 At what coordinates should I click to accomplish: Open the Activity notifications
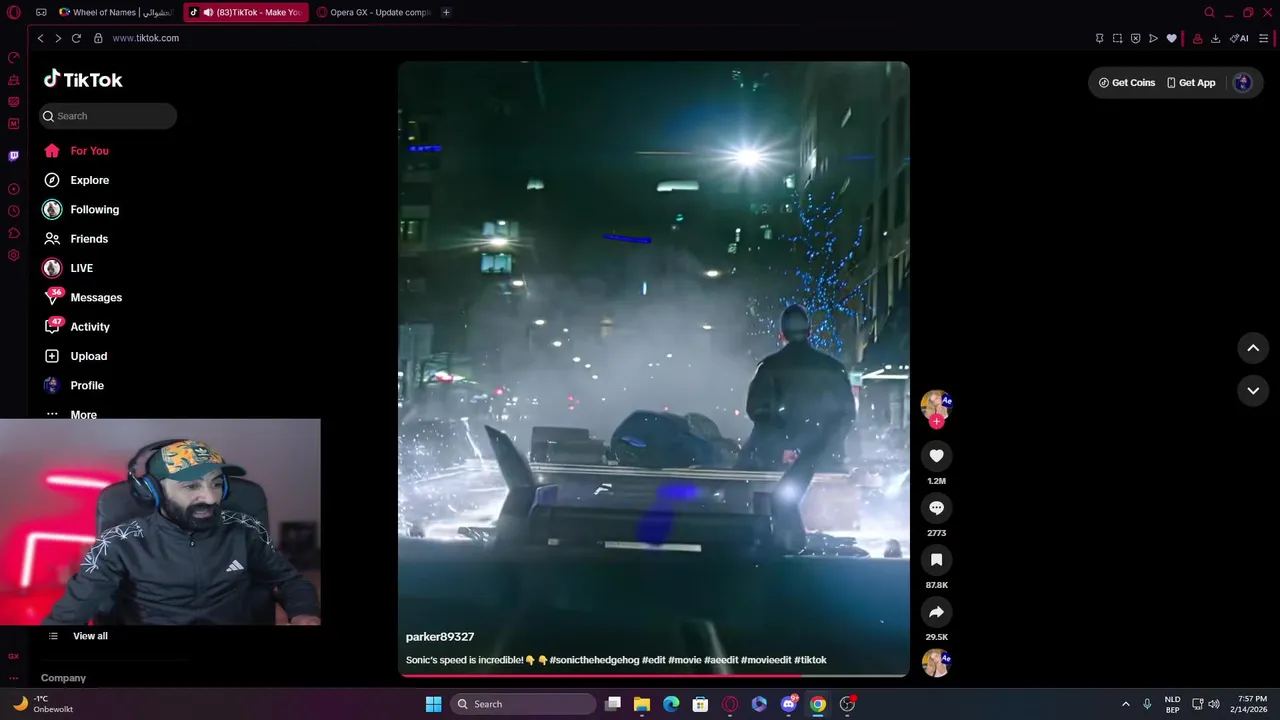77,327
